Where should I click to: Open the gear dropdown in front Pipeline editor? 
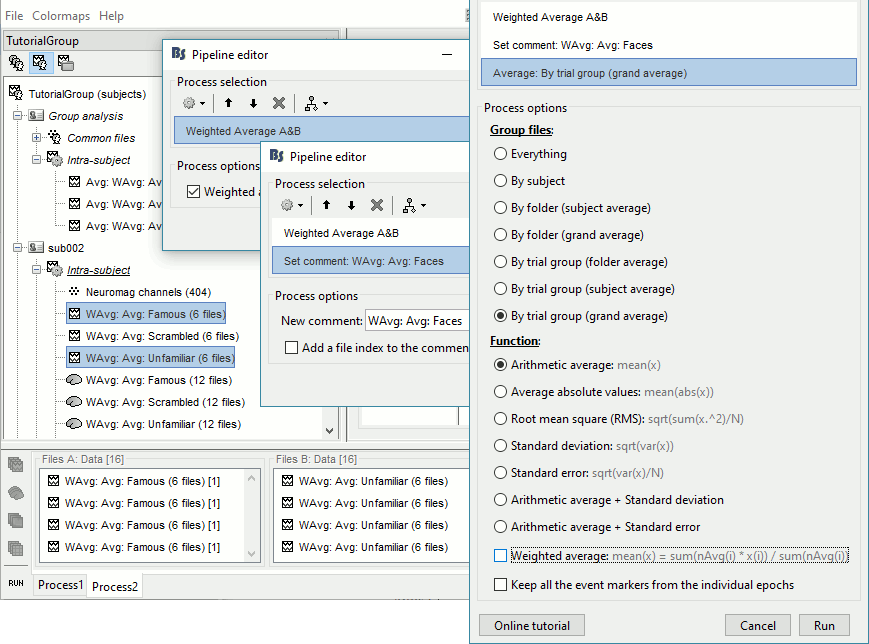293,205
